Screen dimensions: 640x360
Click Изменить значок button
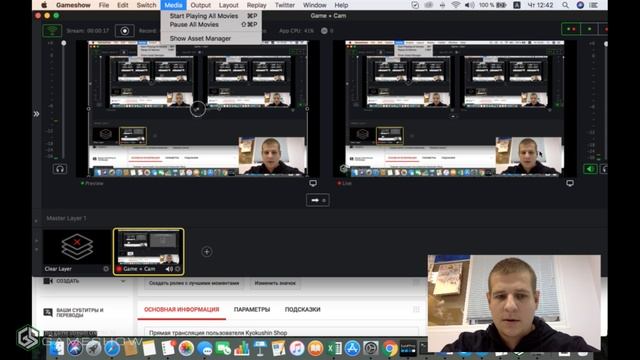(275, 283)
